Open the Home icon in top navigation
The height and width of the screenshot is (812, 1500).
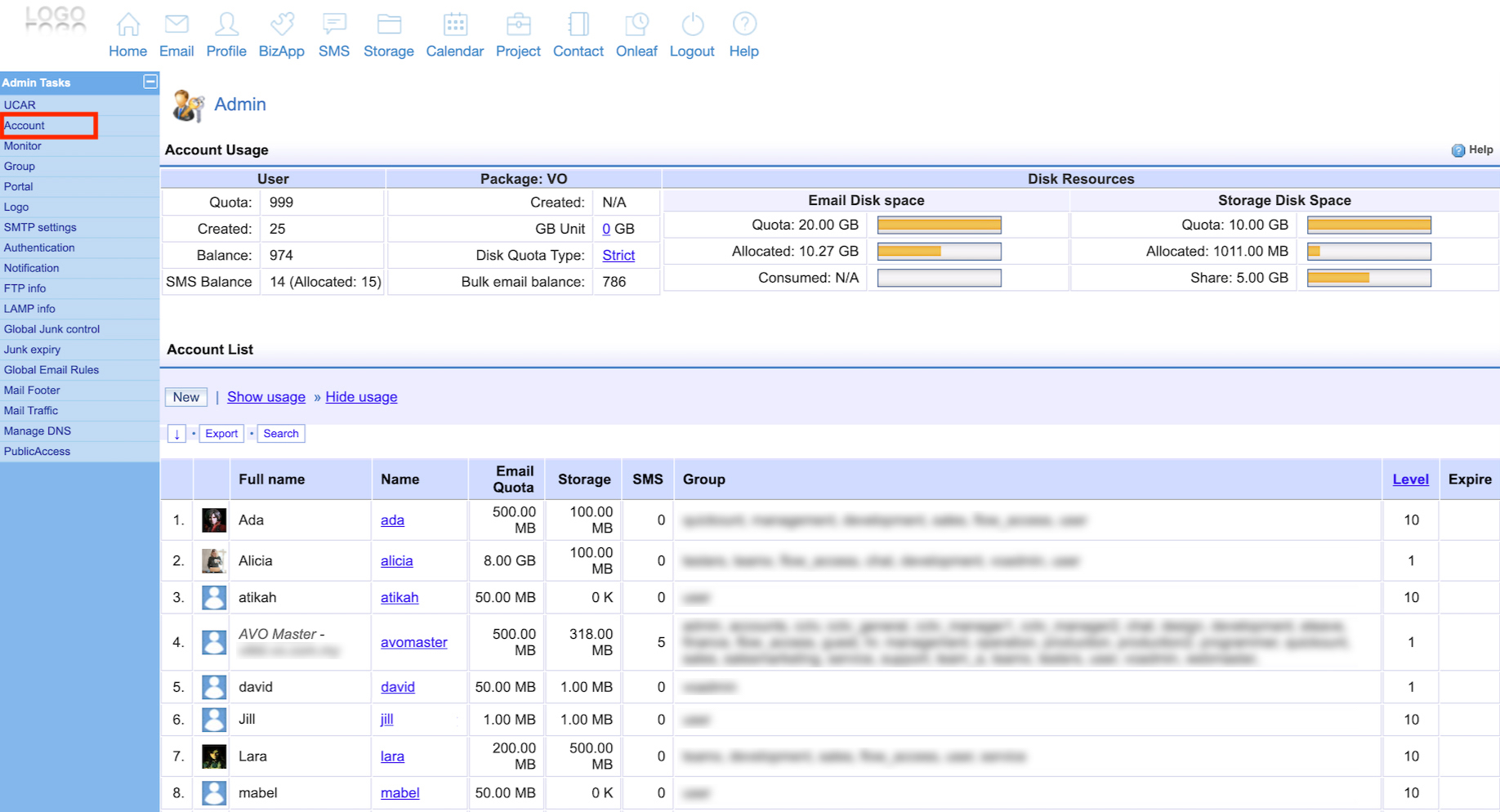(127, 25)
